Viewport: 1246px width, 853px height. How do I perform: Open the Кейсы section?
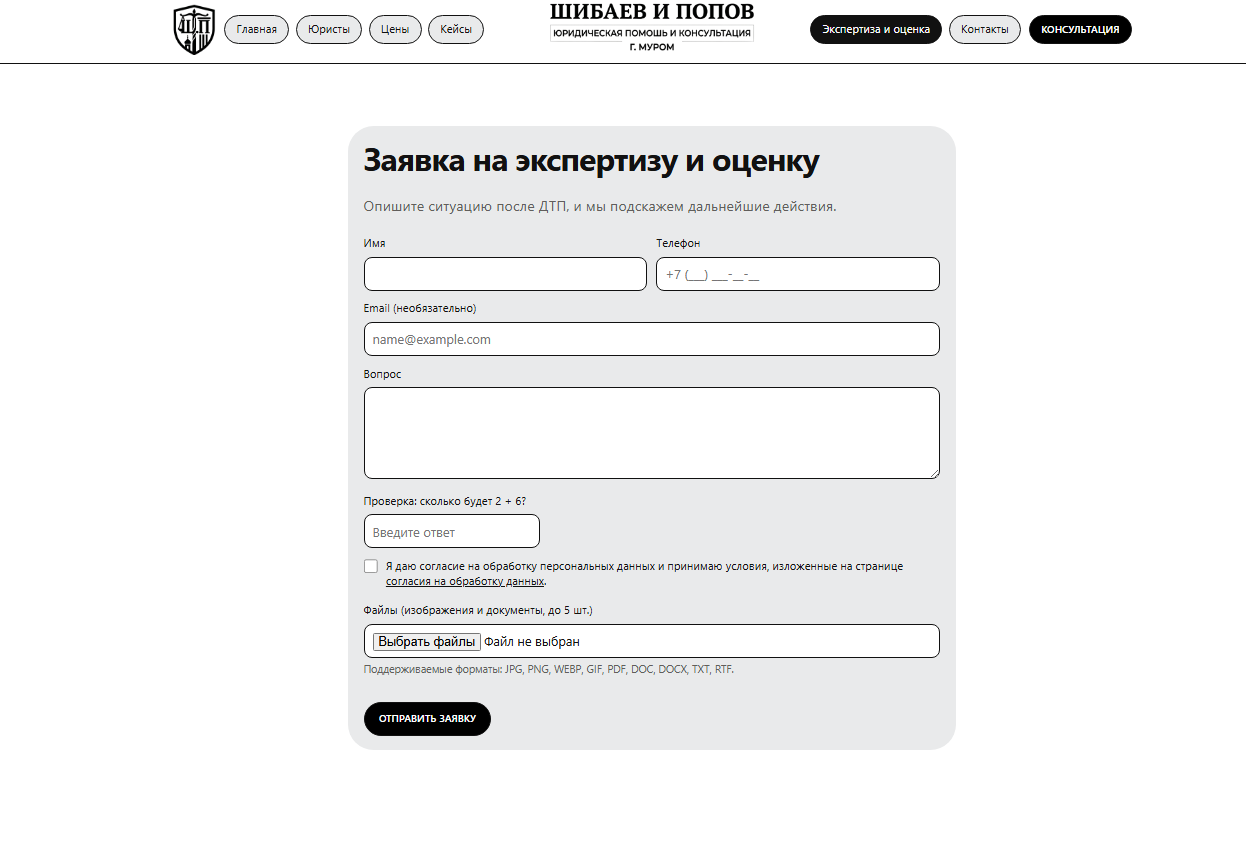point(456,30)
